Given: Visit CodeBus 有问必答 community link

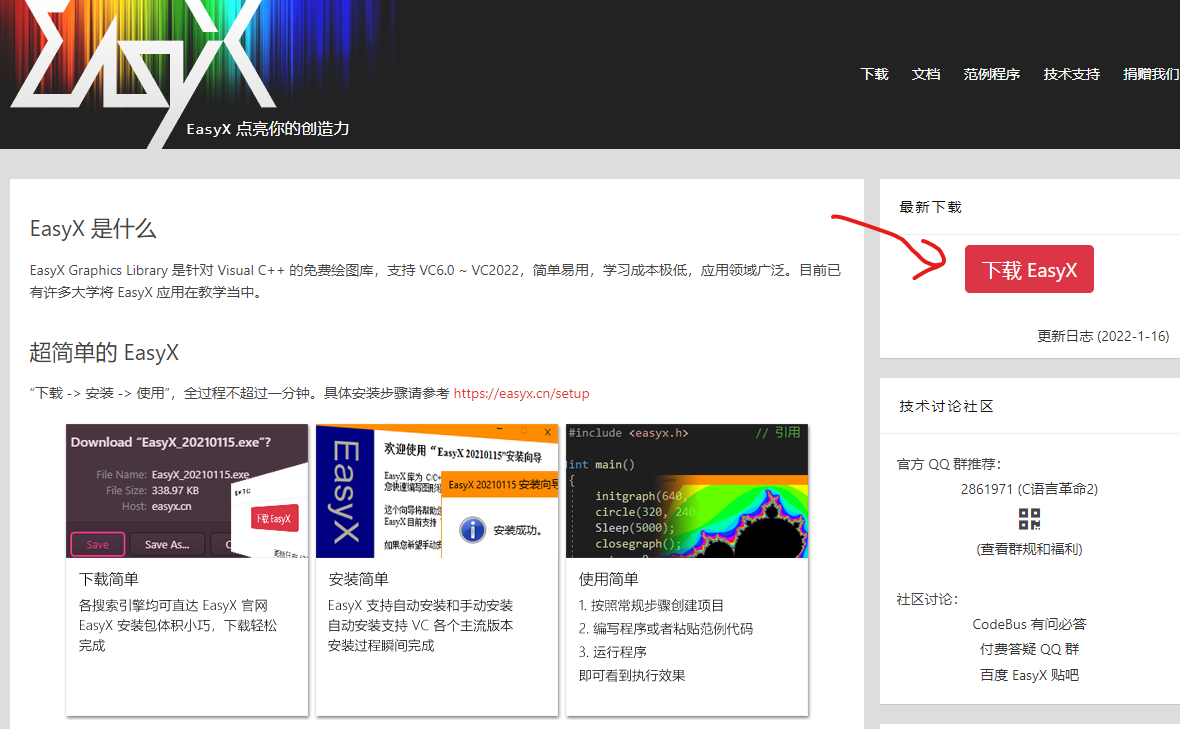Looking at the screenshot, I should click(x=1029, y=624).
